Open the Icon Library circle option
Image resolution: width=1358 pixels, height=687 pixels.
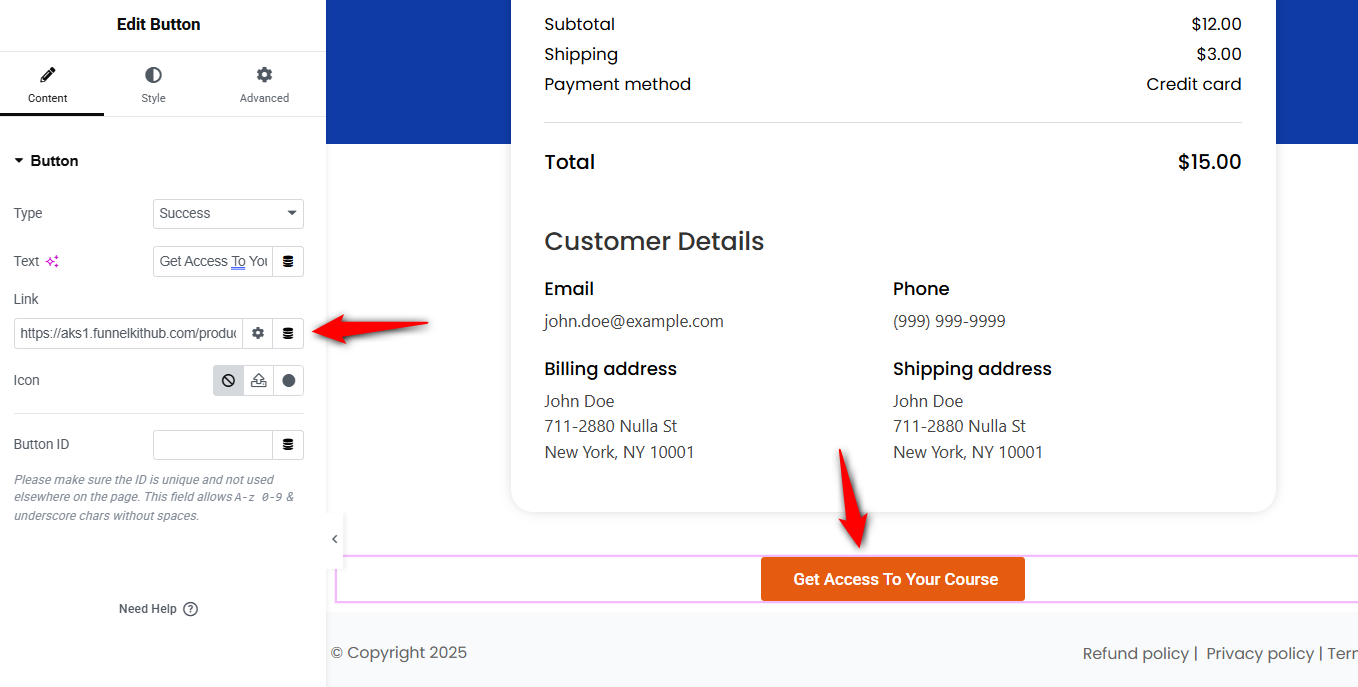coord(288,381)
